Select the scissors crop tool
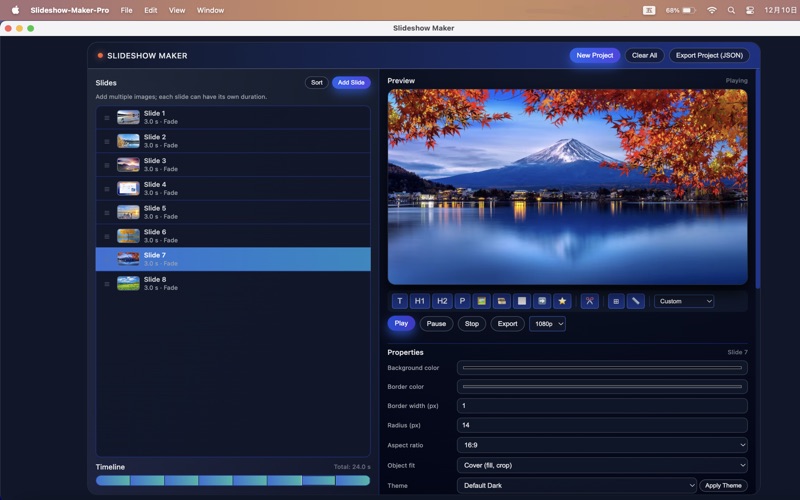Screen dimensions: 800x500 pyautogui.click(x=590, y=301)
